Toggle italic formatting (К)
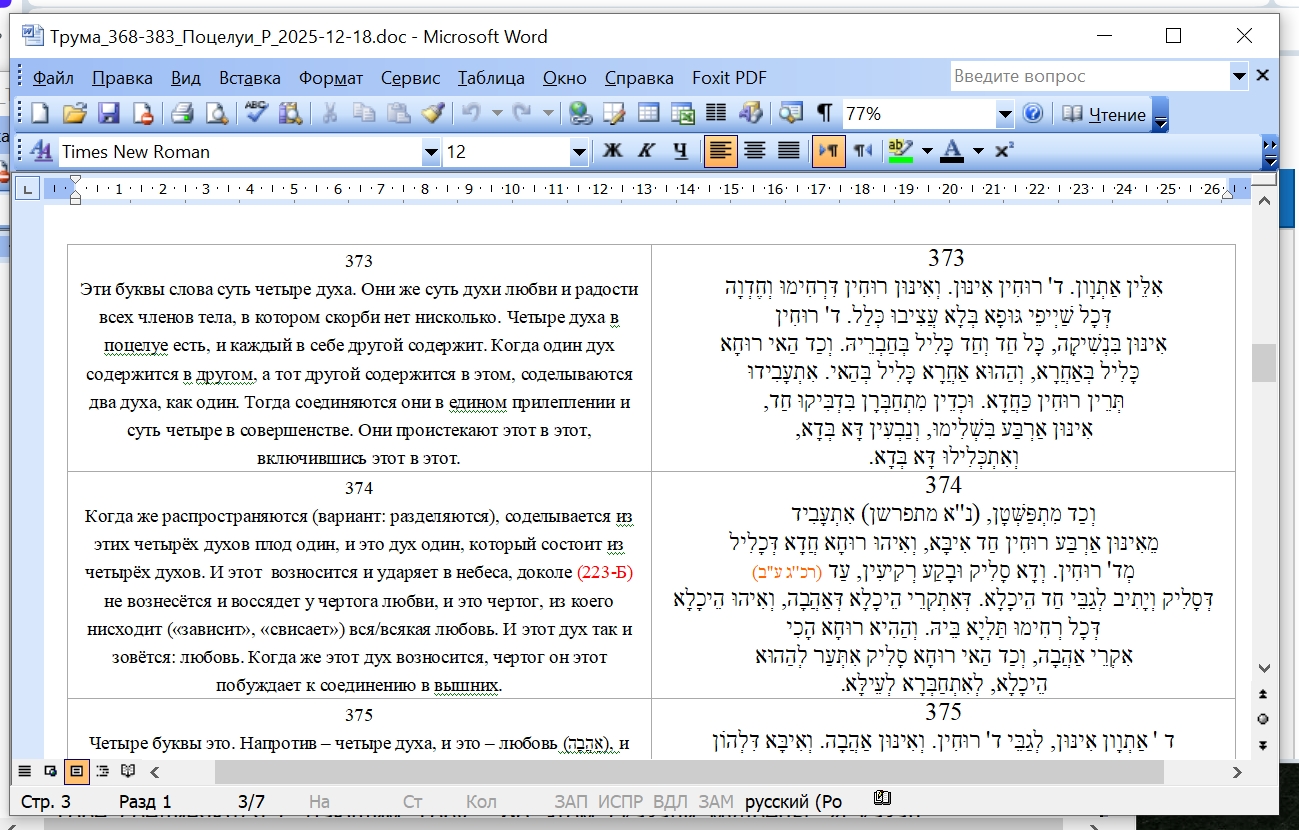Image resolution: width=1299 pixels, height=830 pixels. pyautogui.click(x=646, y=151)
